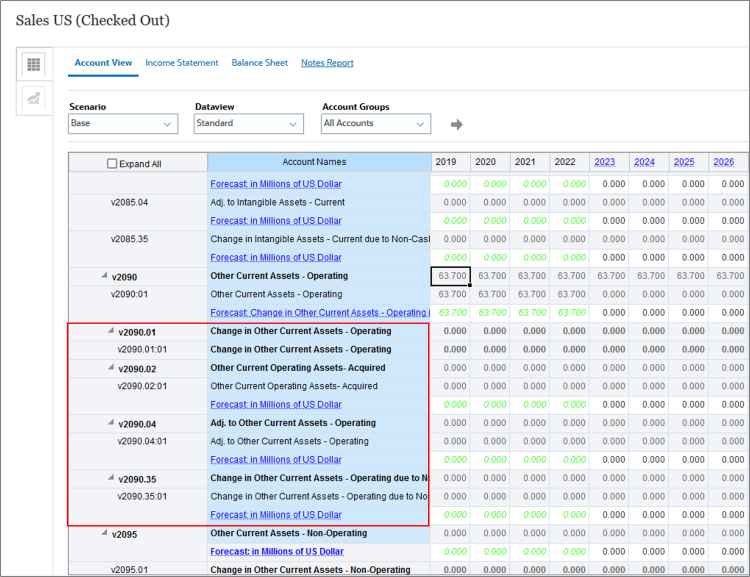Collapse the v2090 account row
The image size is (750, 577).
click(104, 276)
